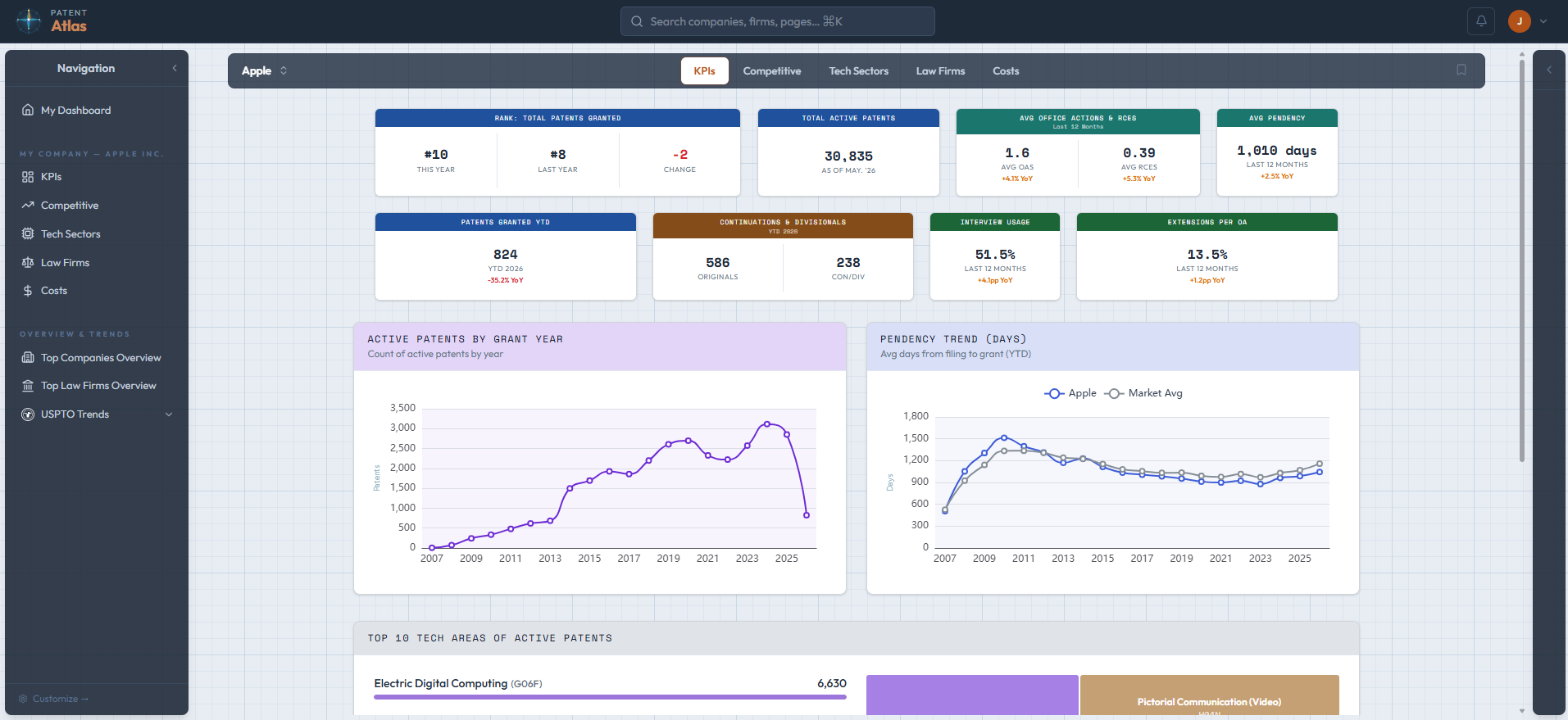The width and height of the screenshot is (1568, 720).
Task: Click Top Law Firms Overview landmark icon
Action: pyautogui.click(x=28, y=386)
